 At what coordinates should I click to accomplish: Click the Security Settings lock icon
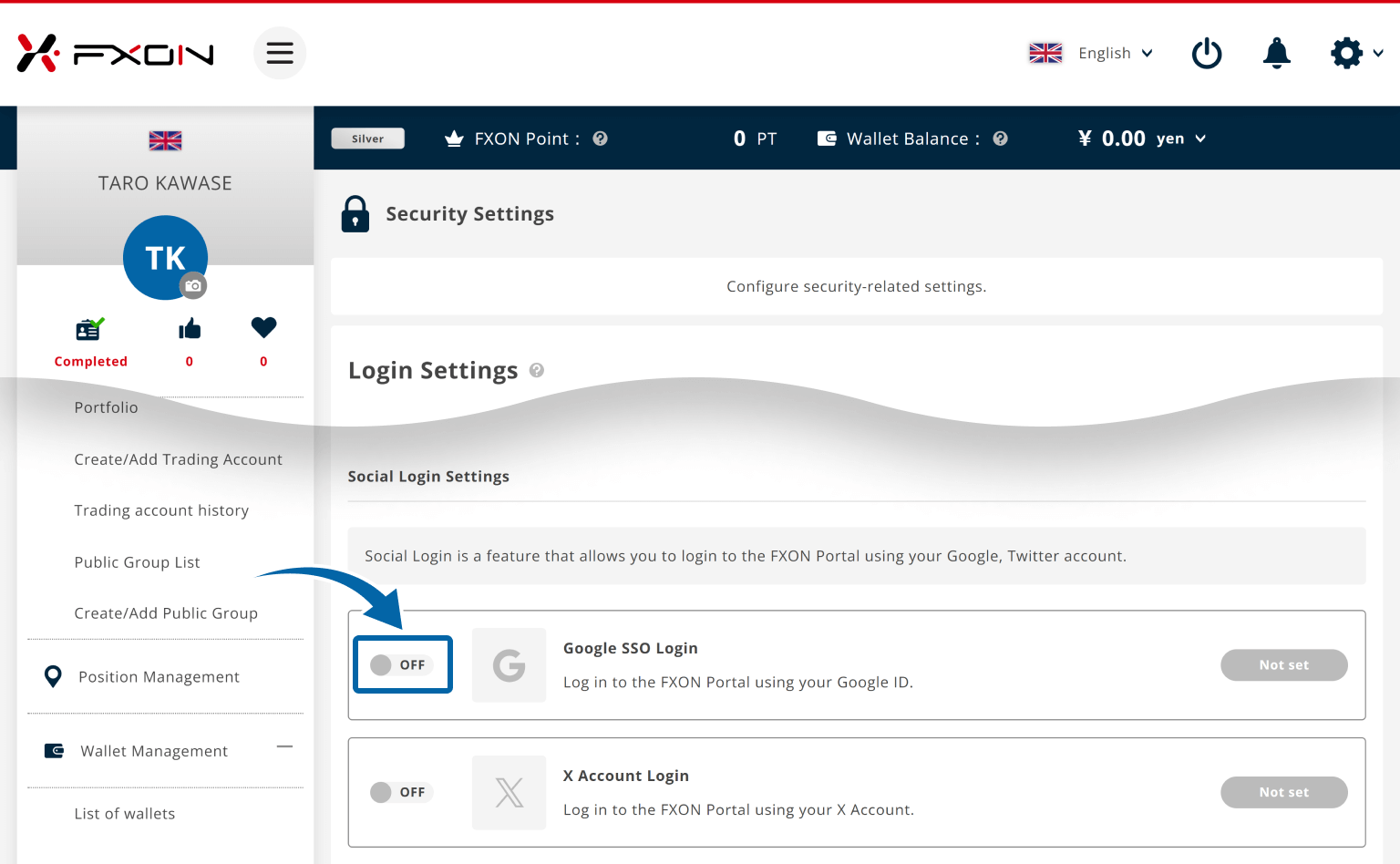point(355,214)
